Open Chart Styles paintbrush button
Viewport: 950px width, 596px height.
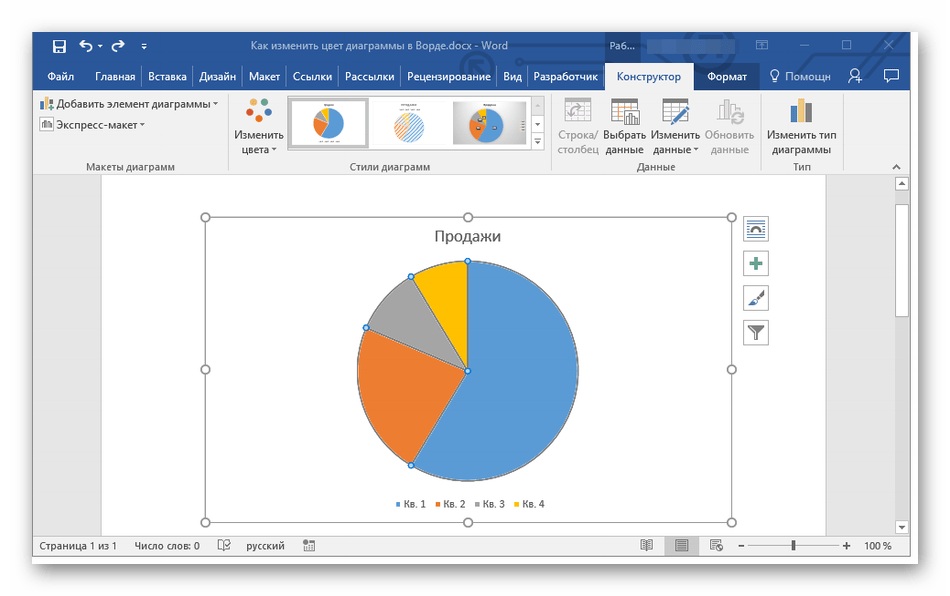tap(756, 298)
